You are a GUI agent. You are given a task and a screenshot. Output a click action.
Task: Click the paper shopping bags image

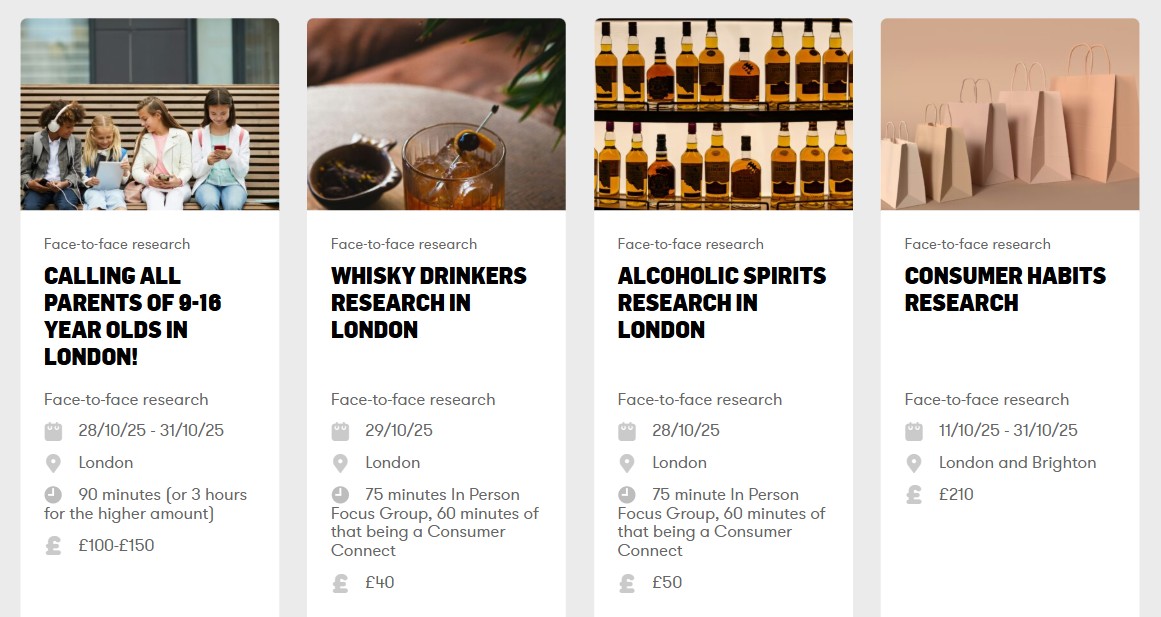pos(1009,114)
